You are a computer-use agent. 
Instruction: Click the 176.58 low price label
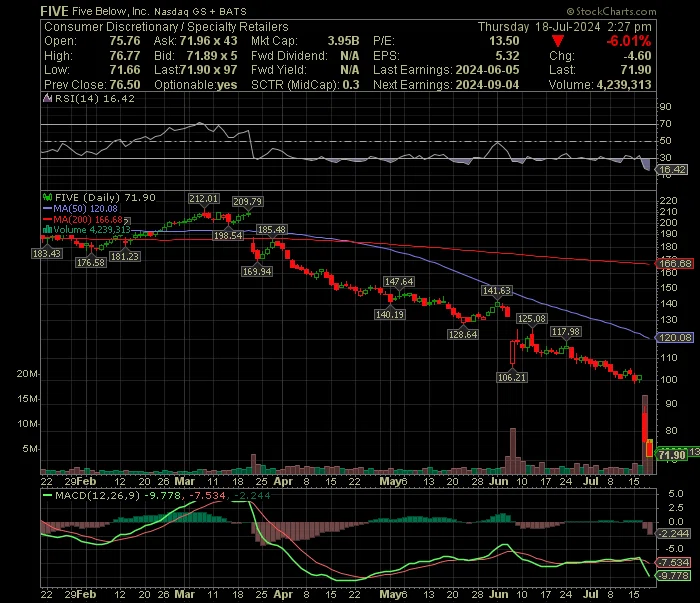tap(91, 262)
